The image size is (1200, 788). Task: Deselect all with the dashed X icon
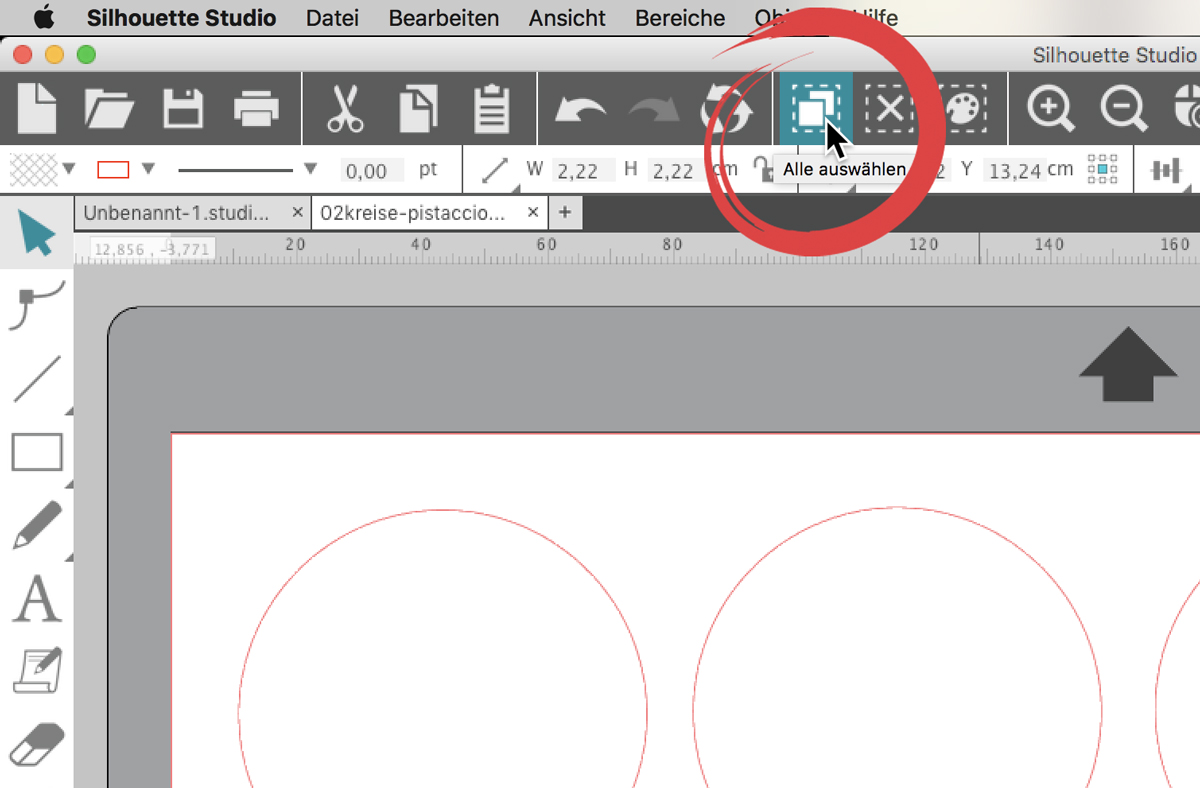(890, 108)
